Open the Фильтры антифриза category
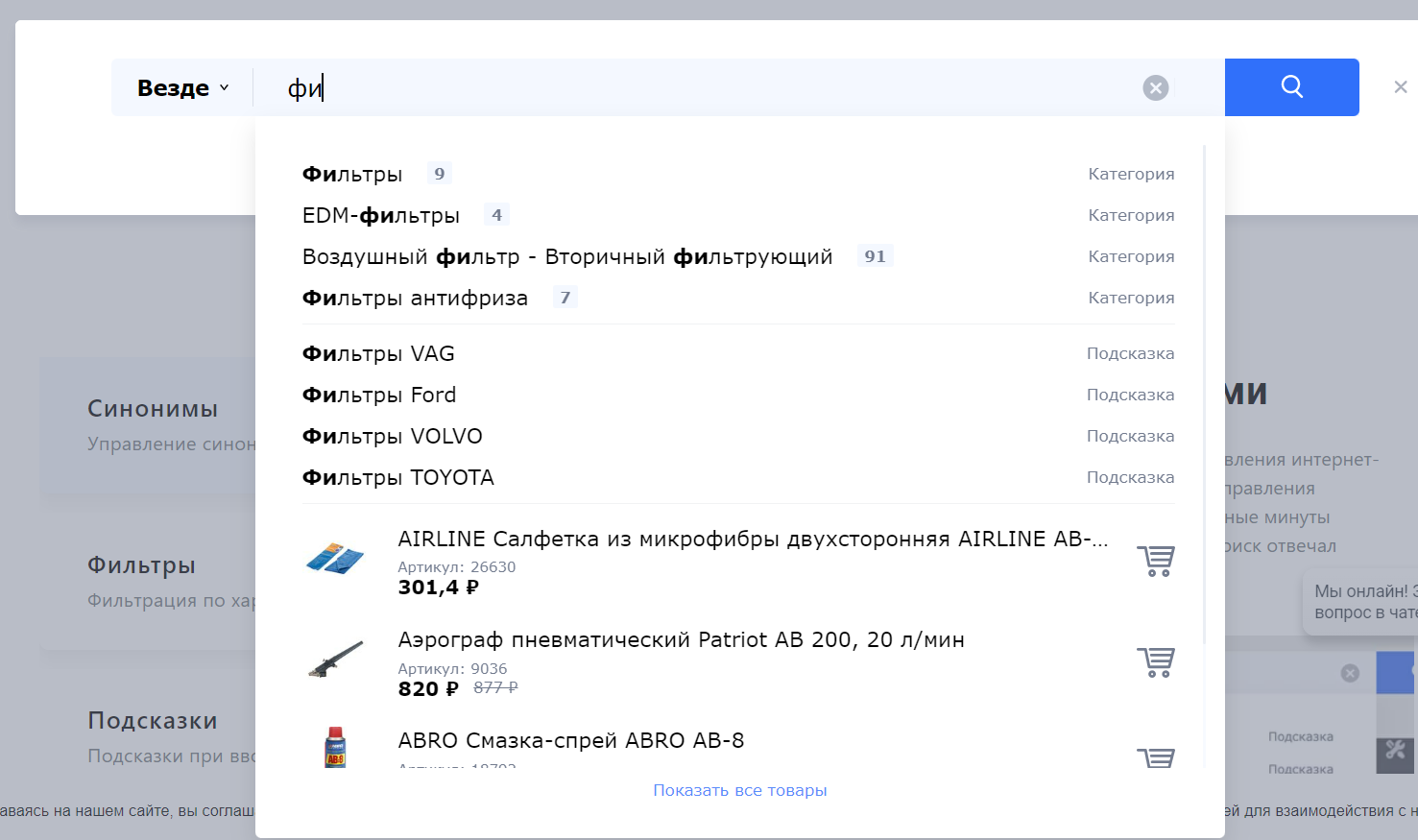Image resolution: width=1418 pixels, height=840 pixels. 415,299
